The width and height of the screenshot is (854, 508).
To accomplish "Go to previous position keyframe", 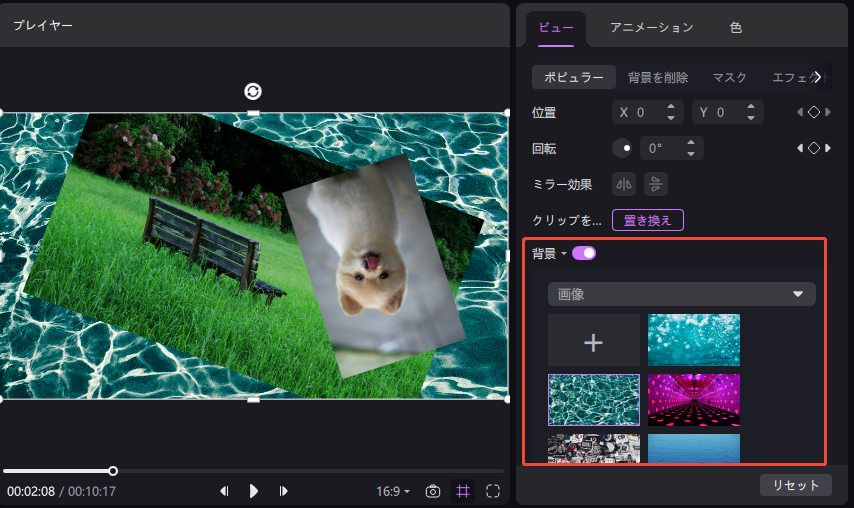I will click(x=800, y=112).
